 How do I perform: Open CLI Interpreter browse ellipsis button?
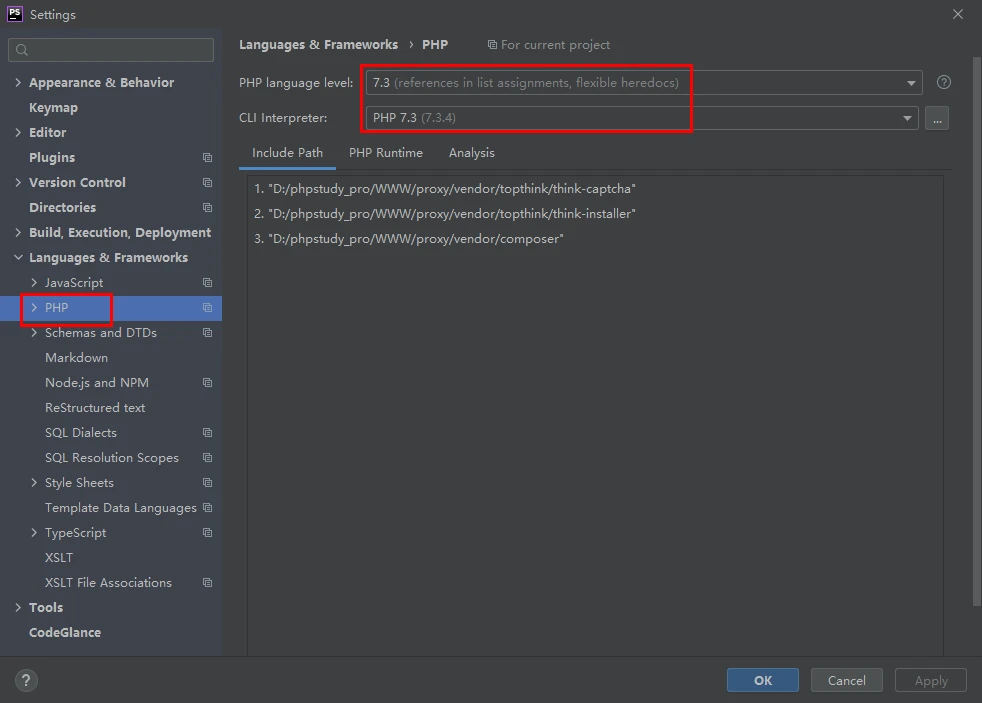(x=936, y=118)
